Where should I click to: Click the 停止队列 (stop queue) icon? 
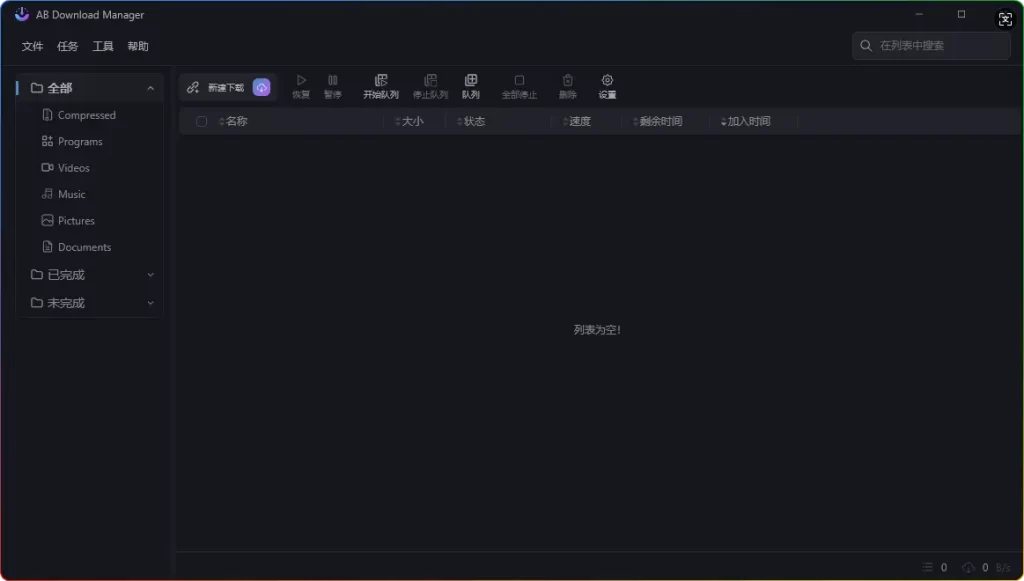[430, 85]
